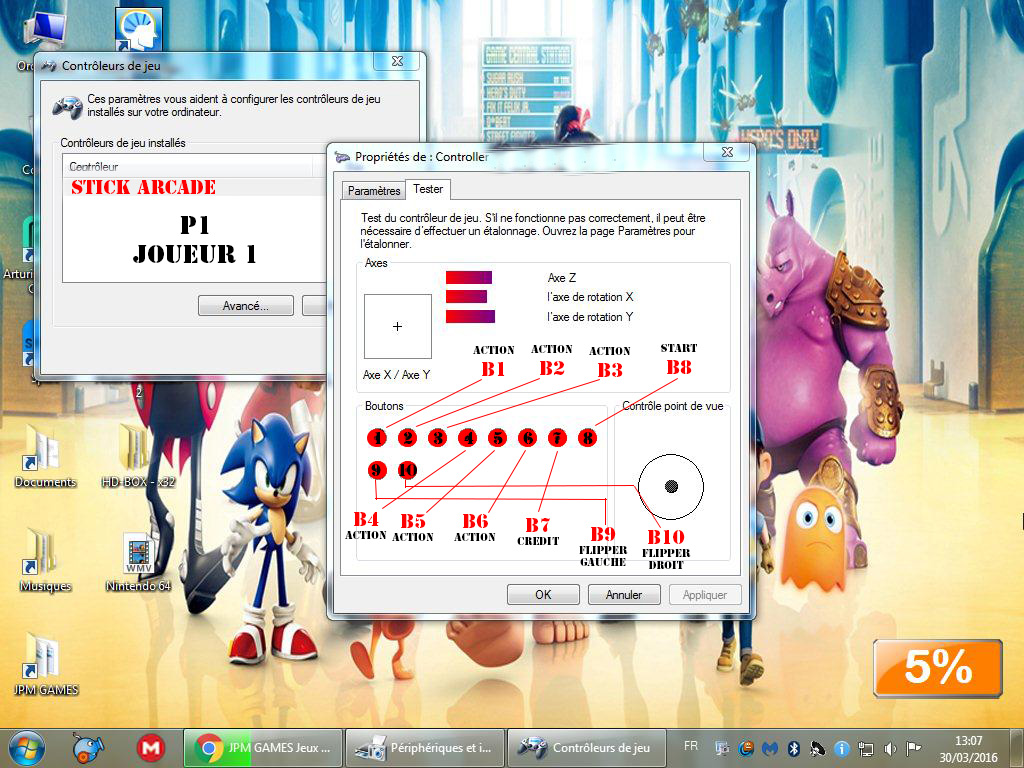Click button indicator 8 in Boutons
Screen dimensions: 1024x768
coord(588,437)
